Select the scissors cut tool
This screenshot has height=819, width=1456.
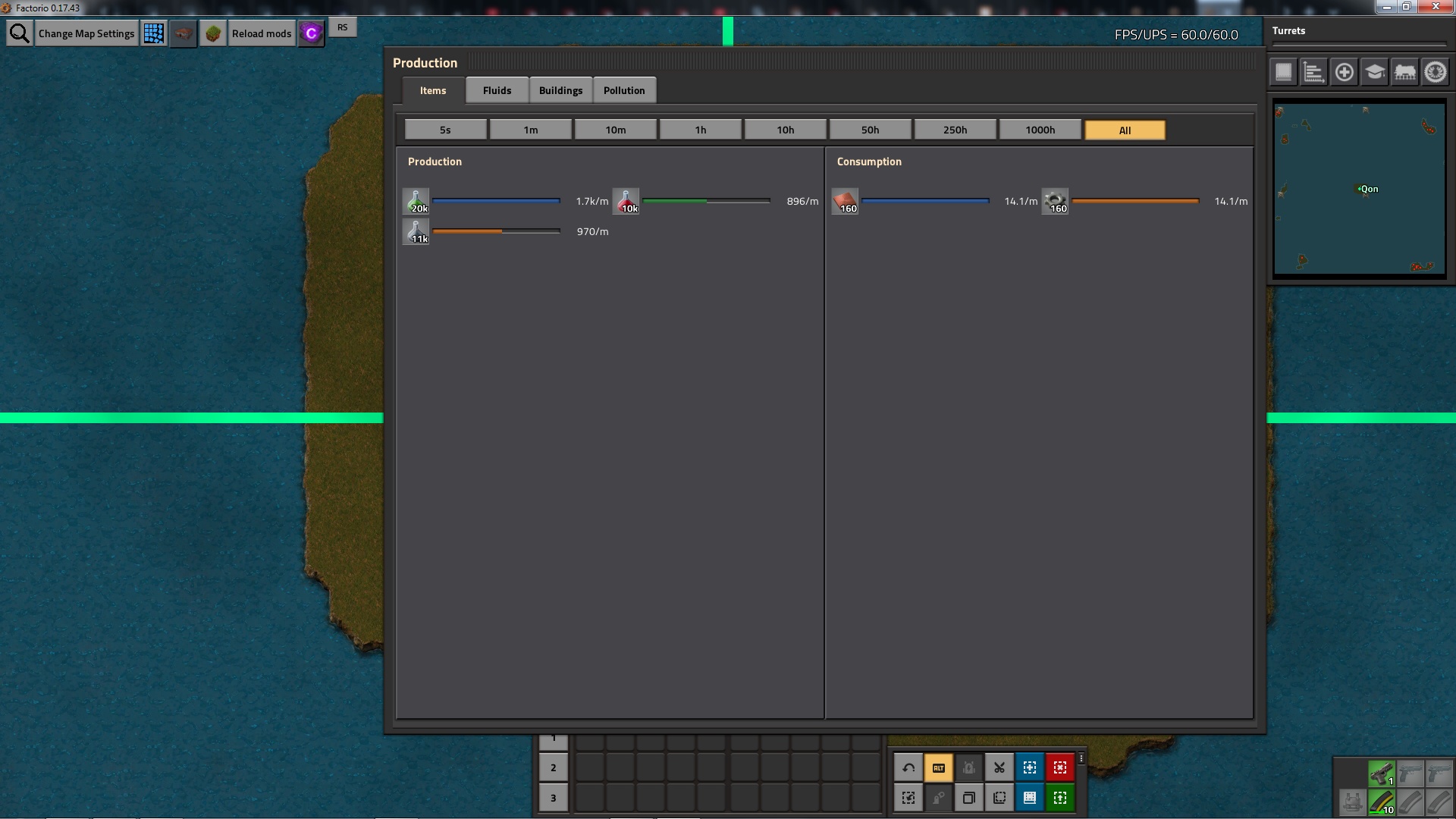click(999, 767)
